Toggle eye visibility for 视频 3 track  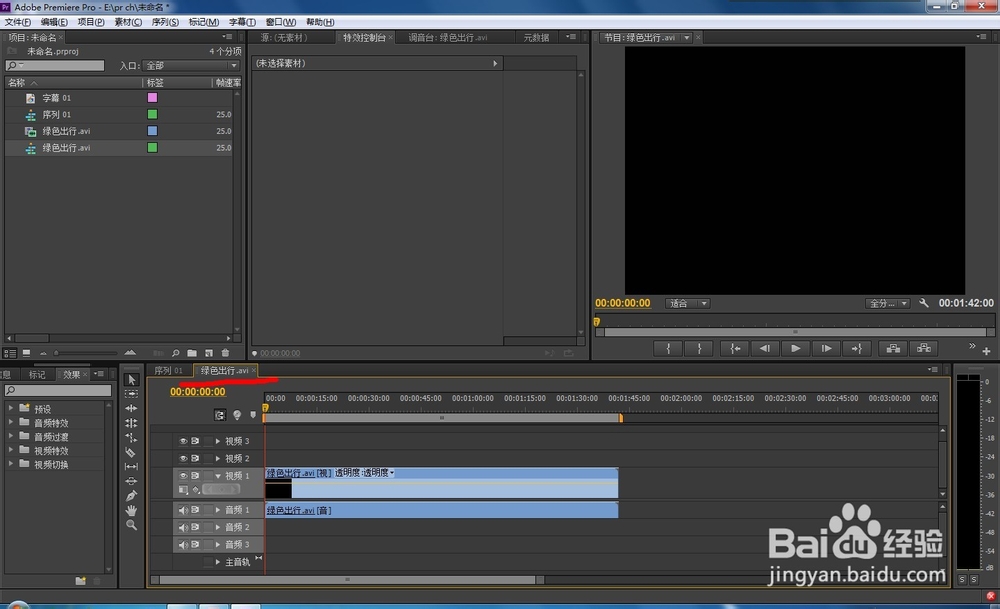coord(183,441)
